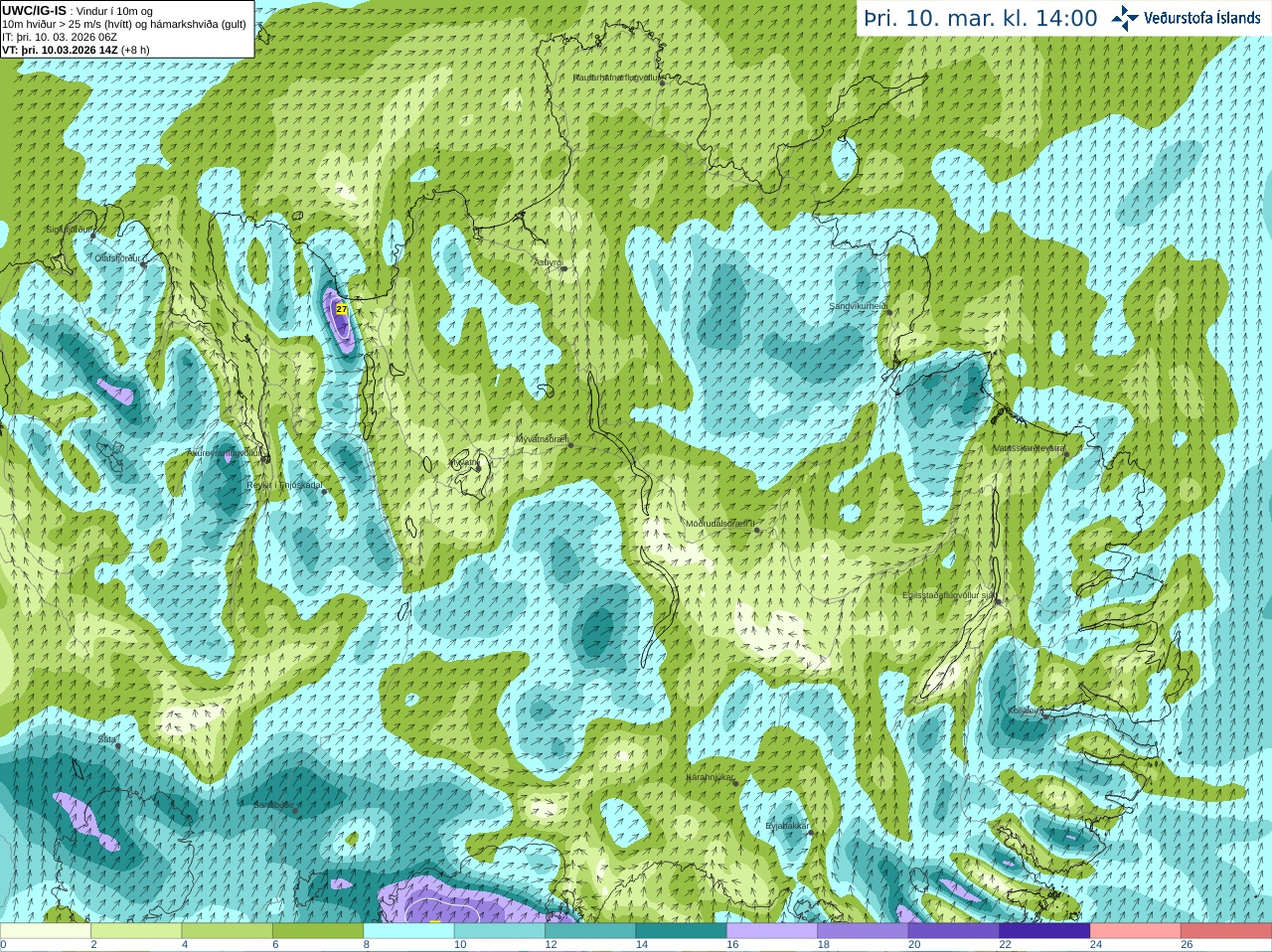The width and height of the screenshot is (1272, 952).
Task: Click the 12–14 m/s teal swatch
Action: pos(590,931)
